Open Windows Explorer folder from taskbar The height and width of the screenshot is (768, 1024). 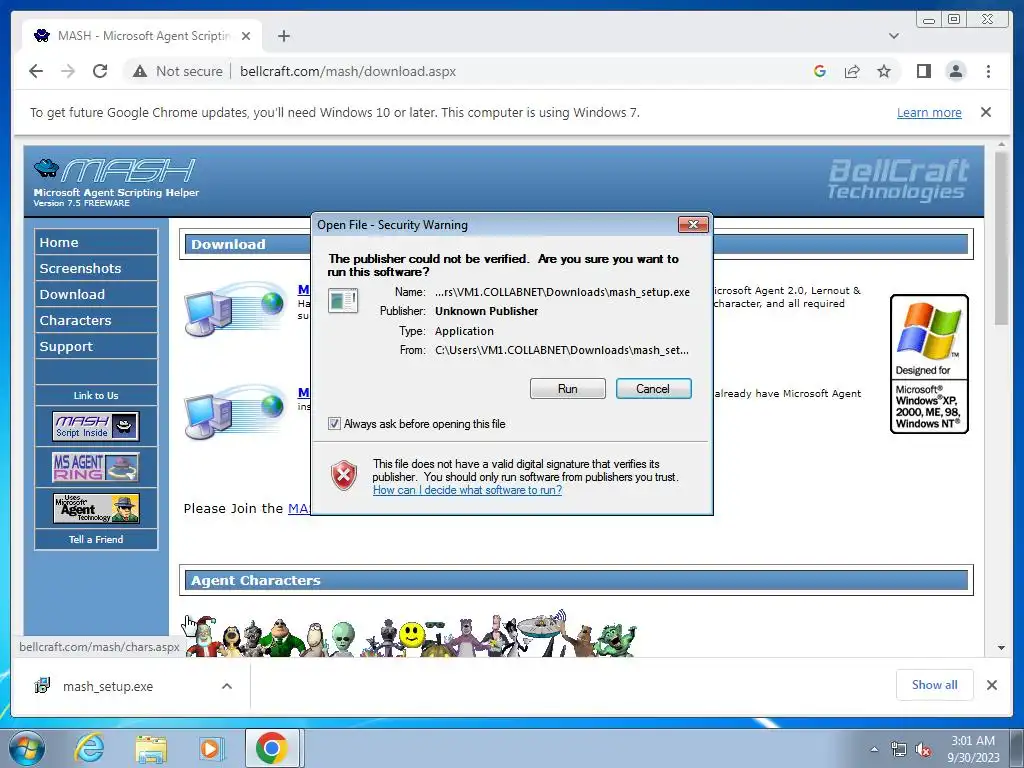tap(151, 749)
